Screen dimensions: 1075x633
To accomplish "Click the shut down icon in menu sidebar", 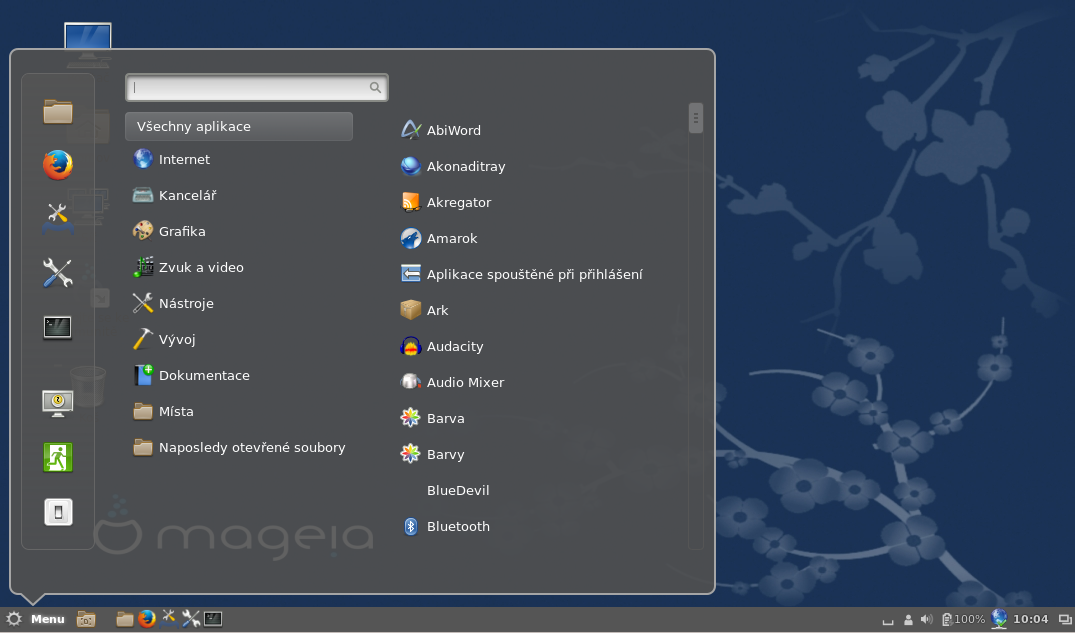I will (58, 512).
